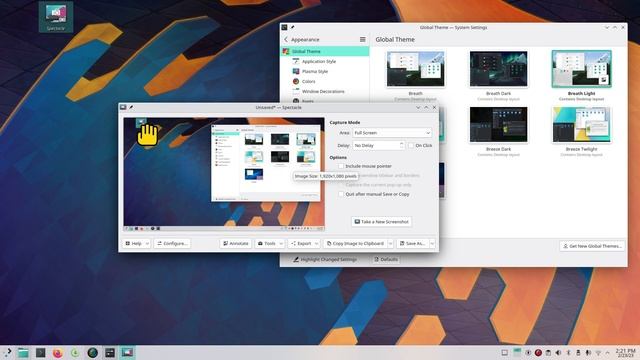Open the network Wi-Fi tray icon

coord(598,353)
